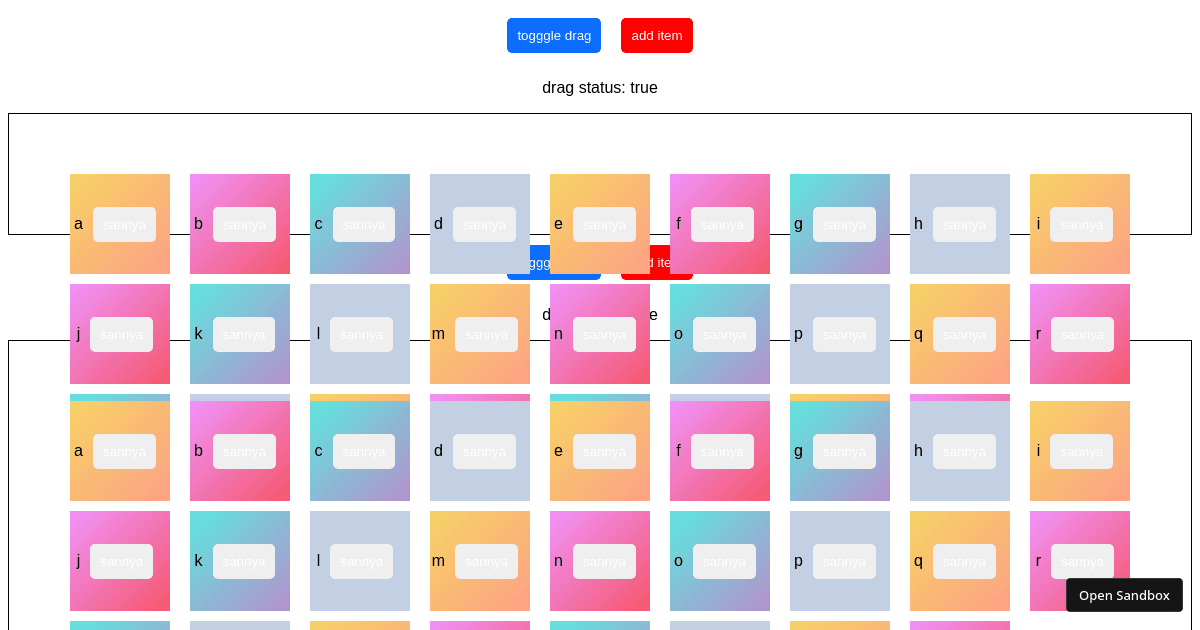Toggle drag mode with the togggle drag button
This screenshot has height=630, width=1200.
click(554, 35)
